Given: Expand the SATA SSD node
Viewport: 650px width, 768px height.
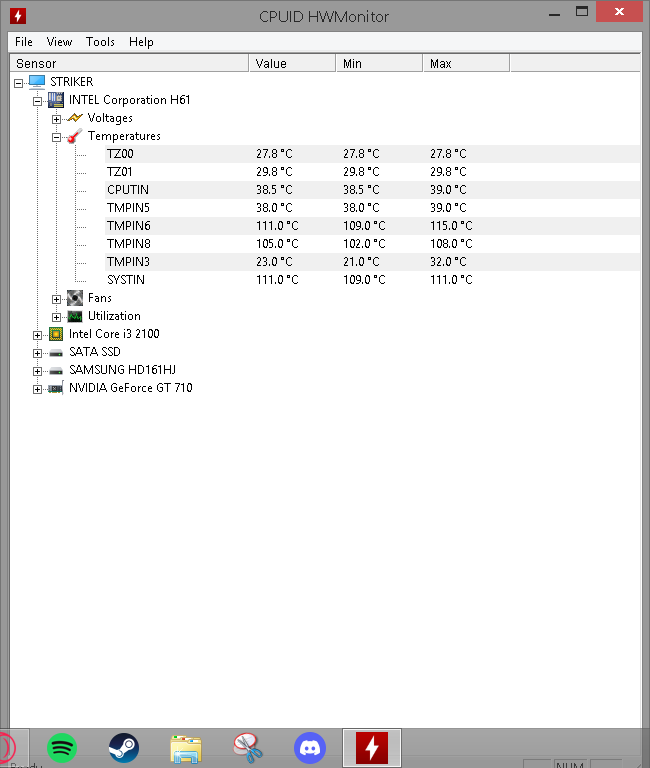Looking at the screenshot, I should tap(37, 353).
